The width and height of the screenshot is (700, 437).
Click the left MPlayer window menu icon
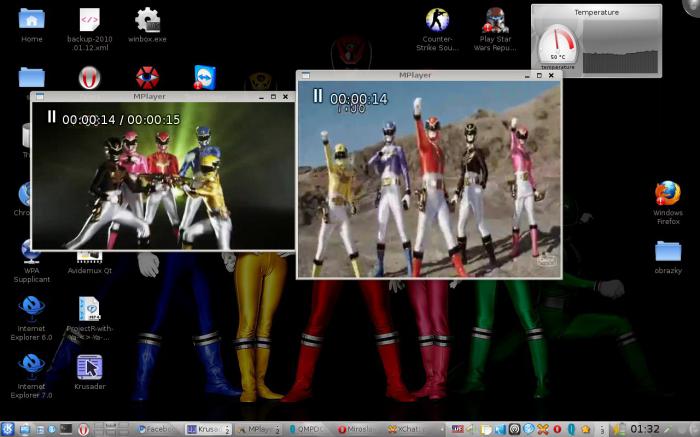[x=39, y=96]
